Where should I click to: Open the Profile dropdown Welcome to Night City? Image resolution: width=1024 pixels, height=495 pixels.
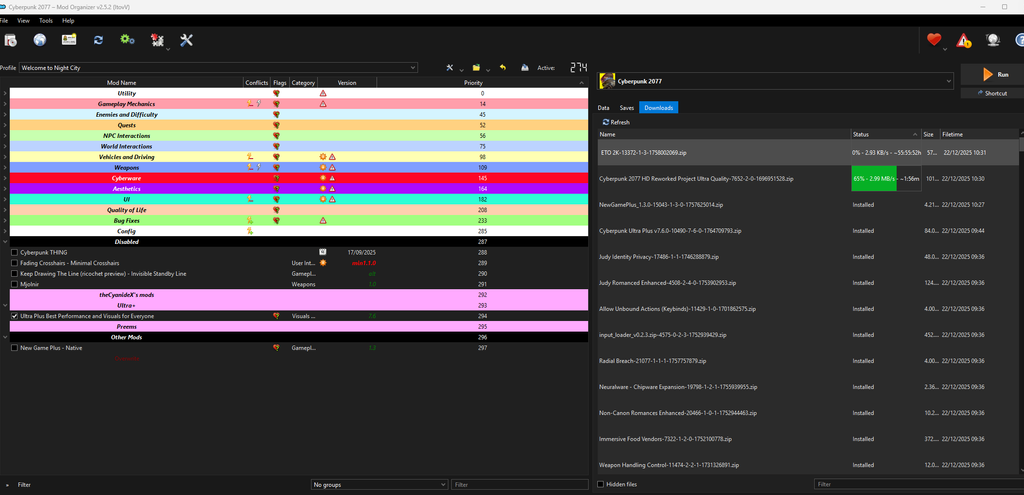coord(218,67)
